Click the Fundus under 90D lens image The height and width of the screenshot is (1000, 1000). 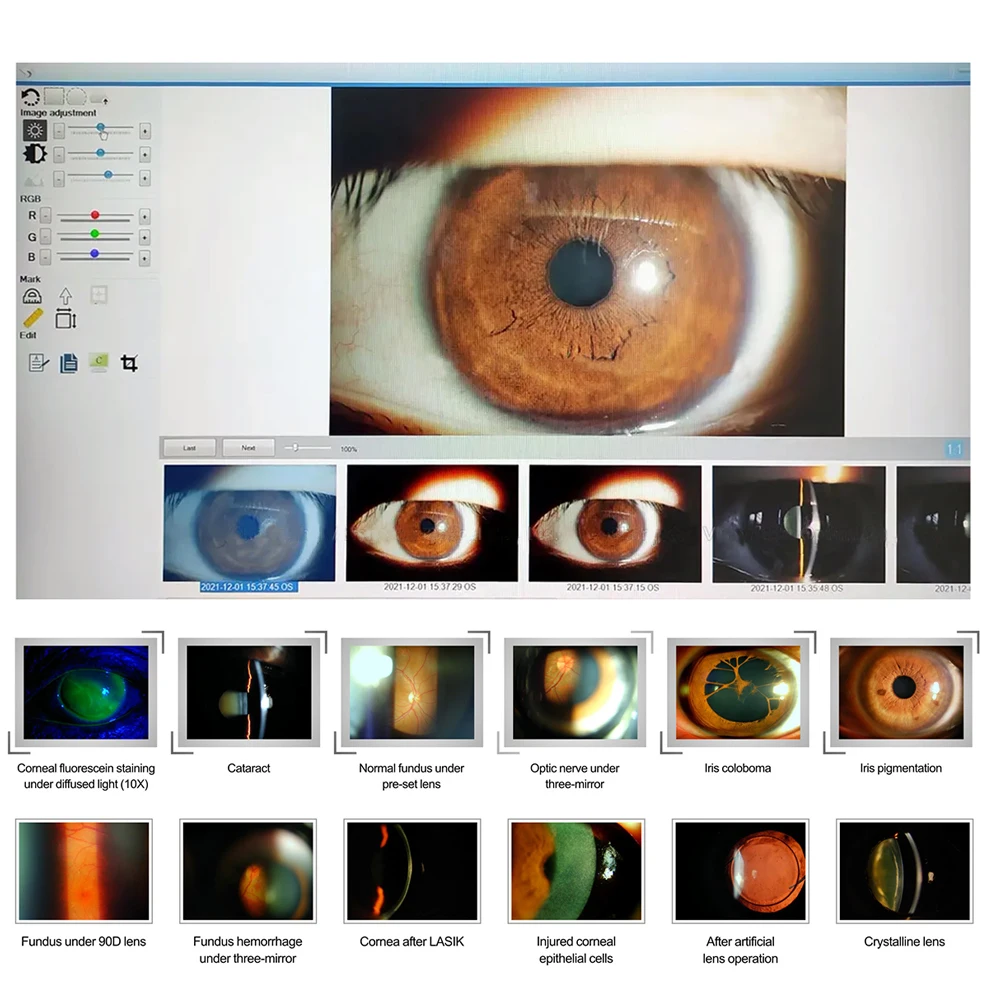click(84, 871)
